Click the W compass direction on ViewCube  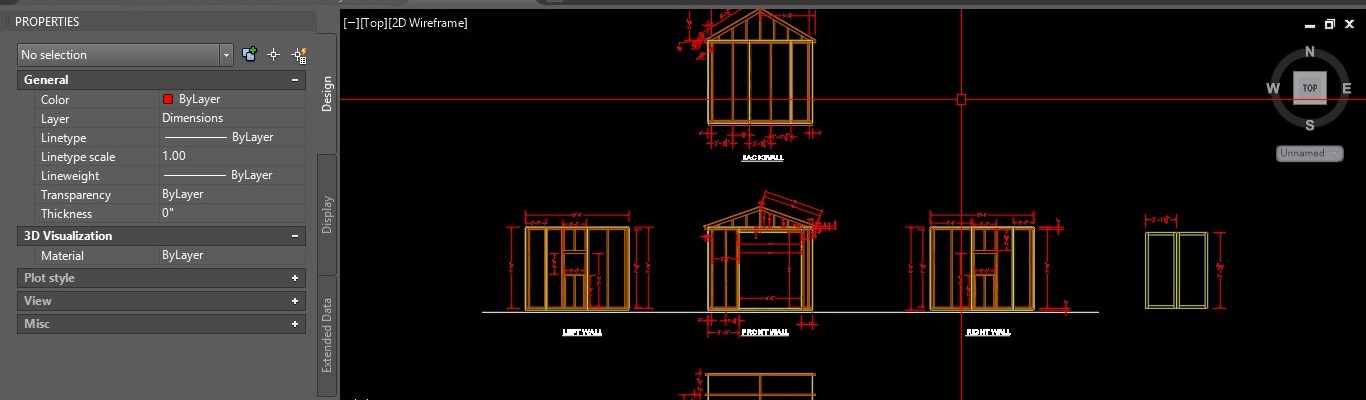coord(1274,89)
